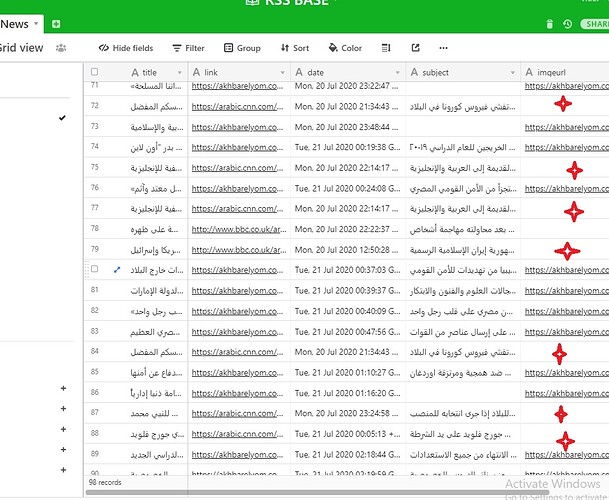Open the Color options
Image resolution: width=609 pixels, height=500 pixels.
coord(345,48)
